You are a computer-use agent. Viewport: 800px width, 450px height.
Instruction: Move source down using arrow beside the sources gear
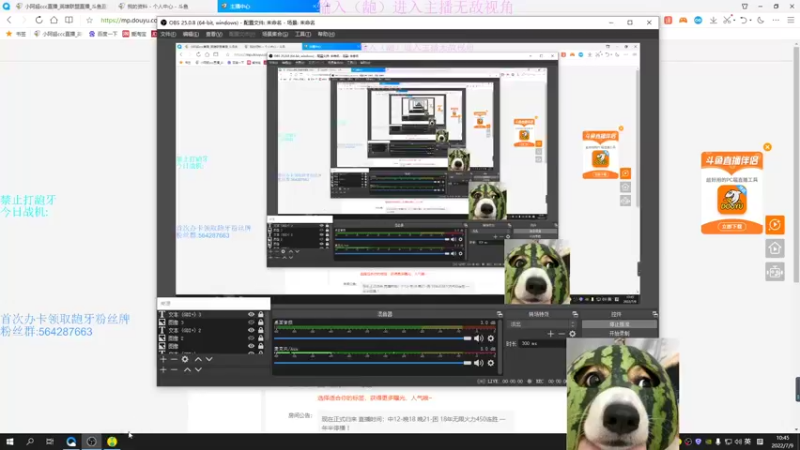pyautogui.click(x=209, y=359)
